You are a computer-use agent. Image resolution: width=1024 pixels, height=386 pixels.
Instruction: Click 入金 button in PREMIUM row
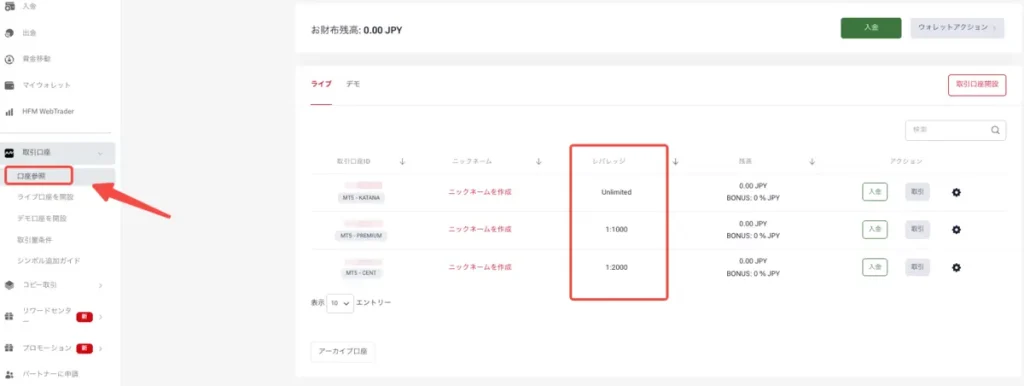pyautogui.click(x=874, y=229)
